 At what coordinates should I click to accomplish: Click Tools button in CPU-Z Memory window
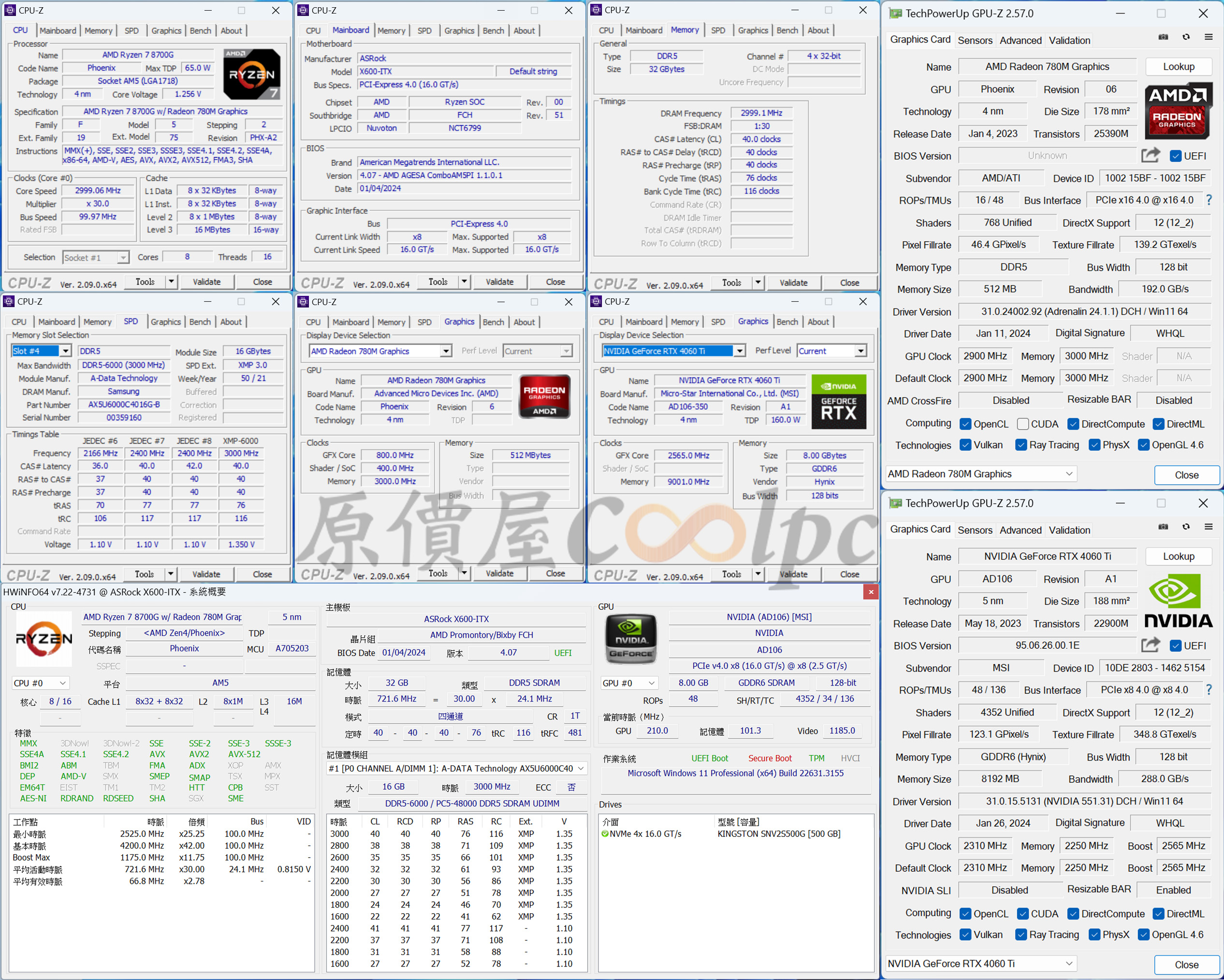[x=731, y=282]
